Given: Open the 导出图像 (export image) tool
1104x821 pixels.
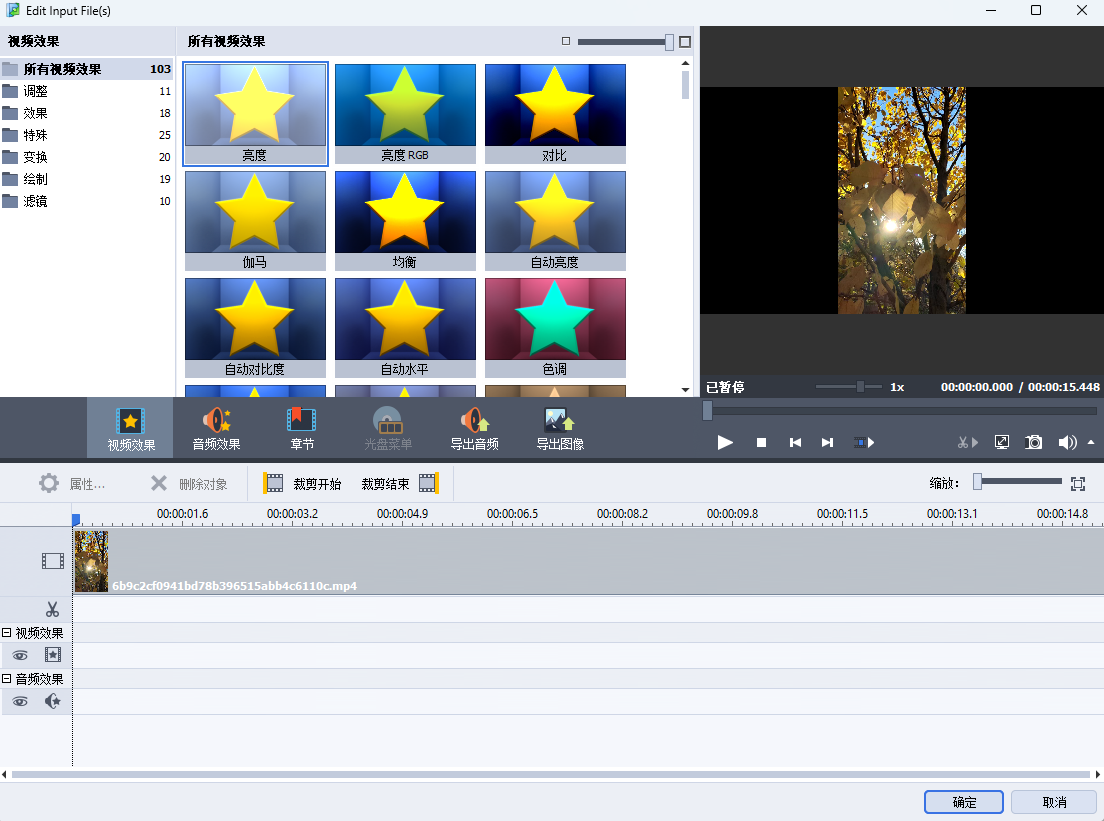Looking at the screenshot, I should (x=560, y=429).
